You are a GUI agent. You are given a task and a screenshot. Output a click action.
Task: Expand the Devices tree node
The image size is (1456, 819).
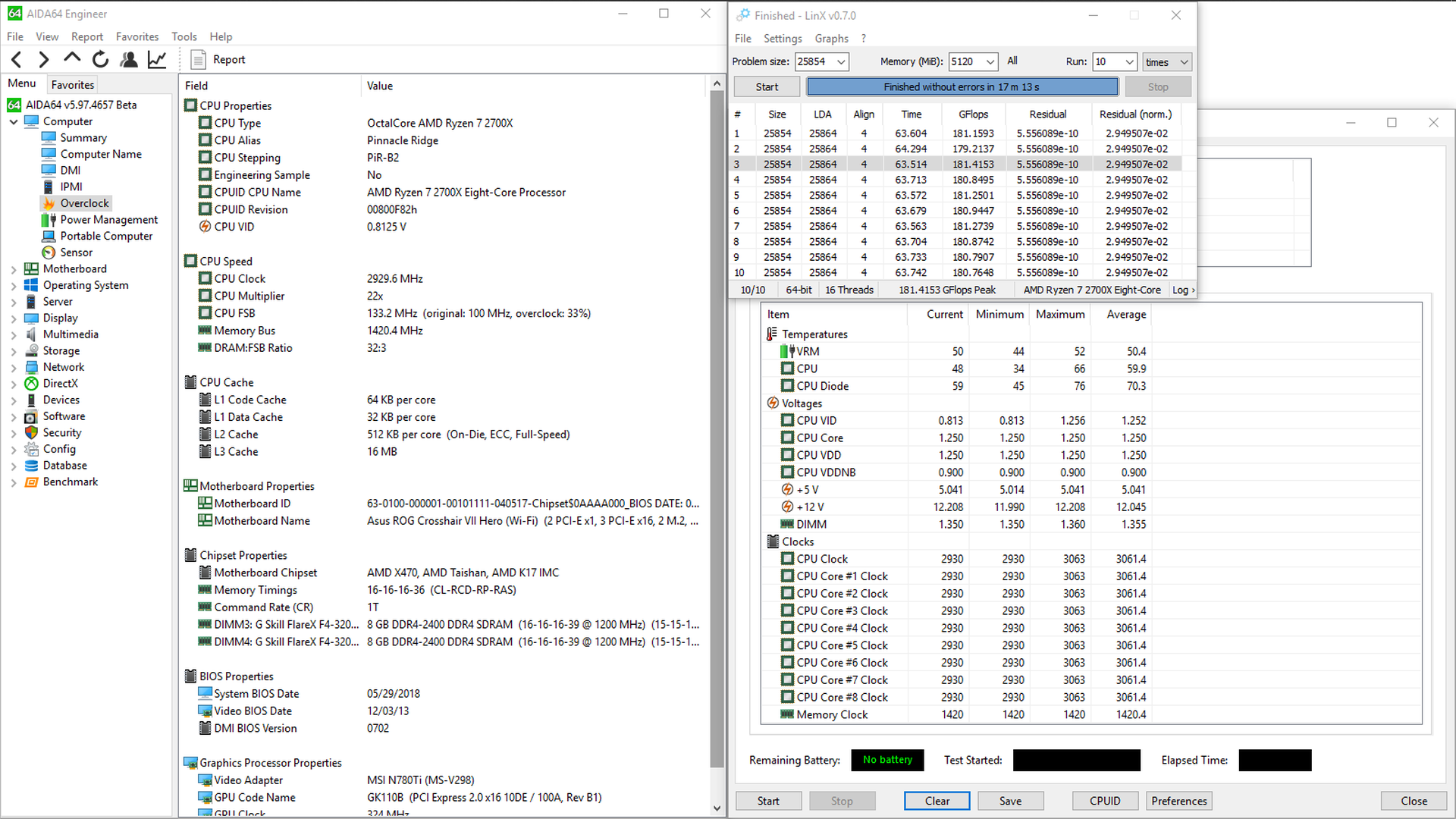14,400
